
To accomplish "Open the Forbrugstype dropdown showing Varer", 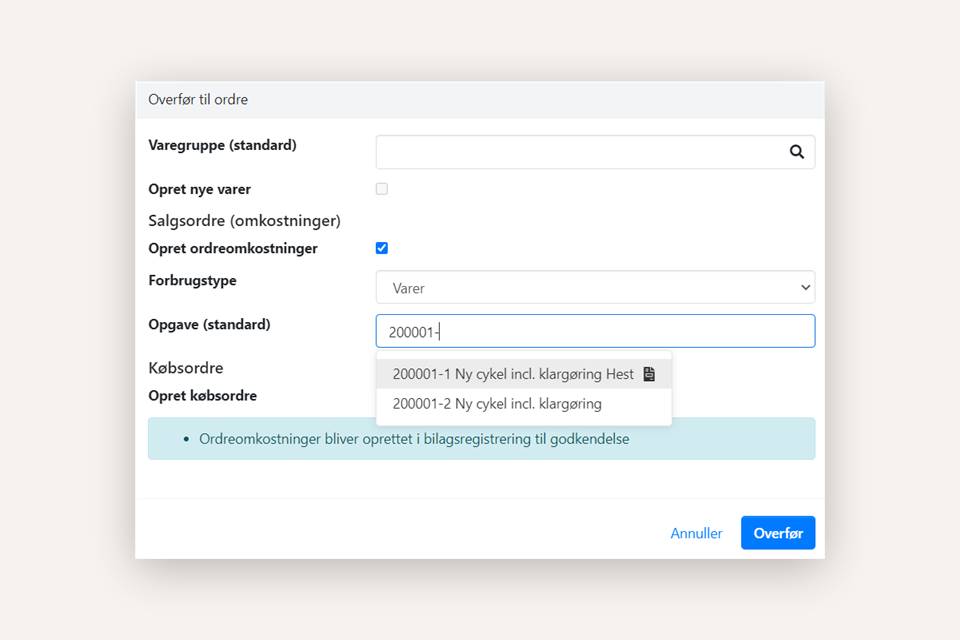I will 595,288.
